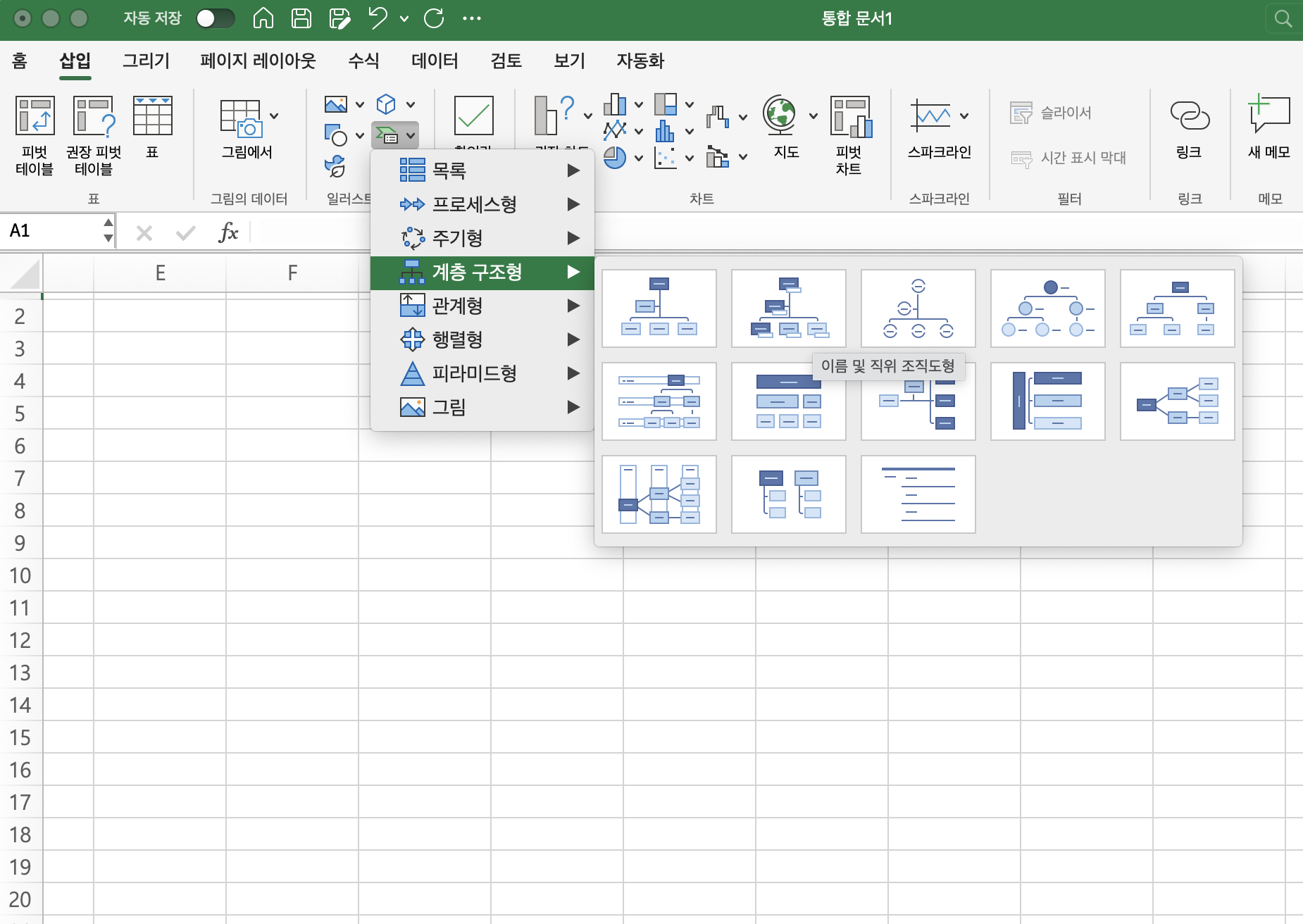Click the insert Pictures icon
The height and width of the screenshot is (924, 1303).
[336, 104]
